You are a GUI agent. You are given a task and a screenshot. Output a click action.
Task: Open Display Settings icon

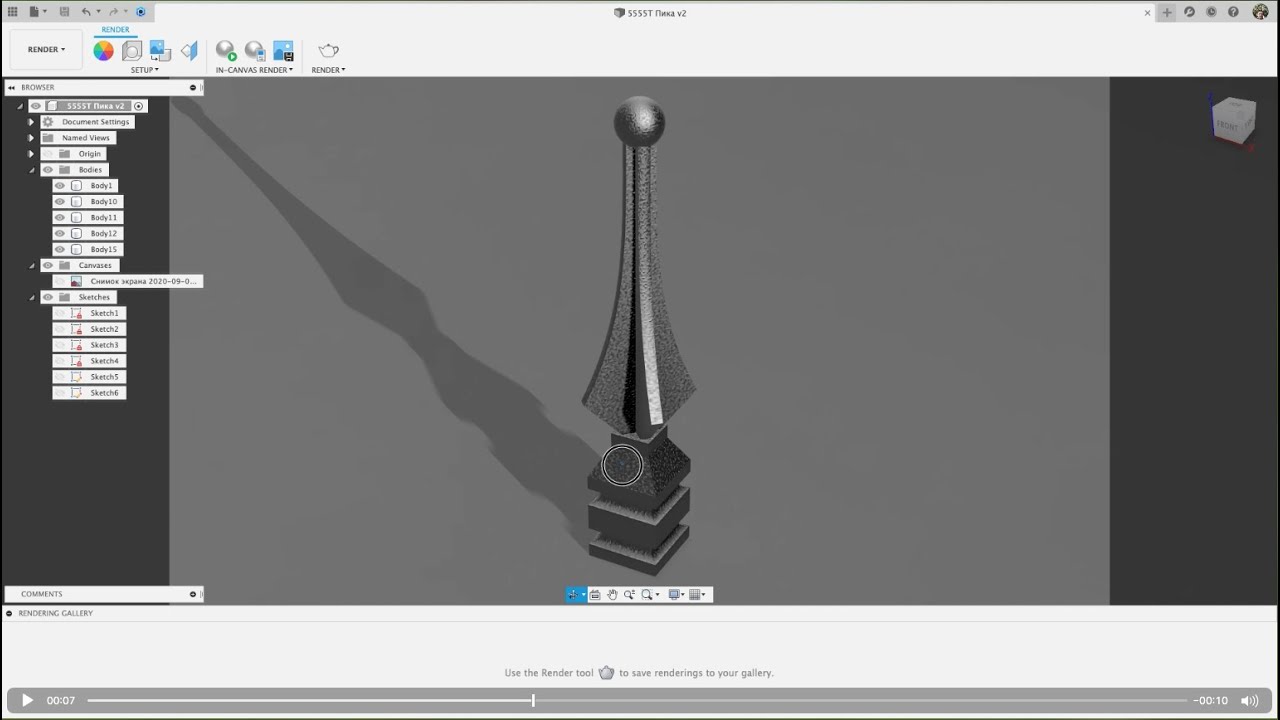coord(675,594)
